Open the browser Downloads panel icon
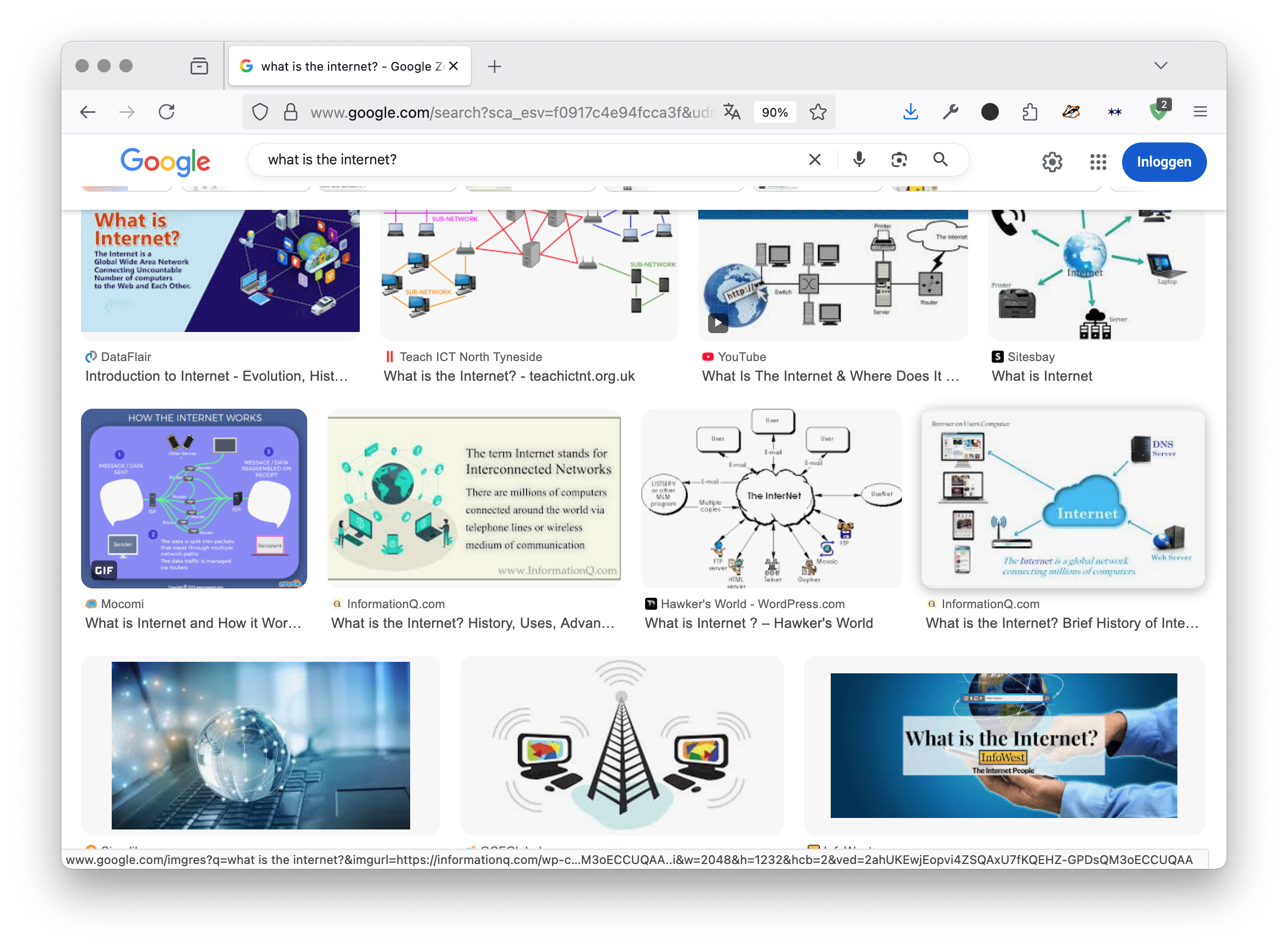 [910, 112]
